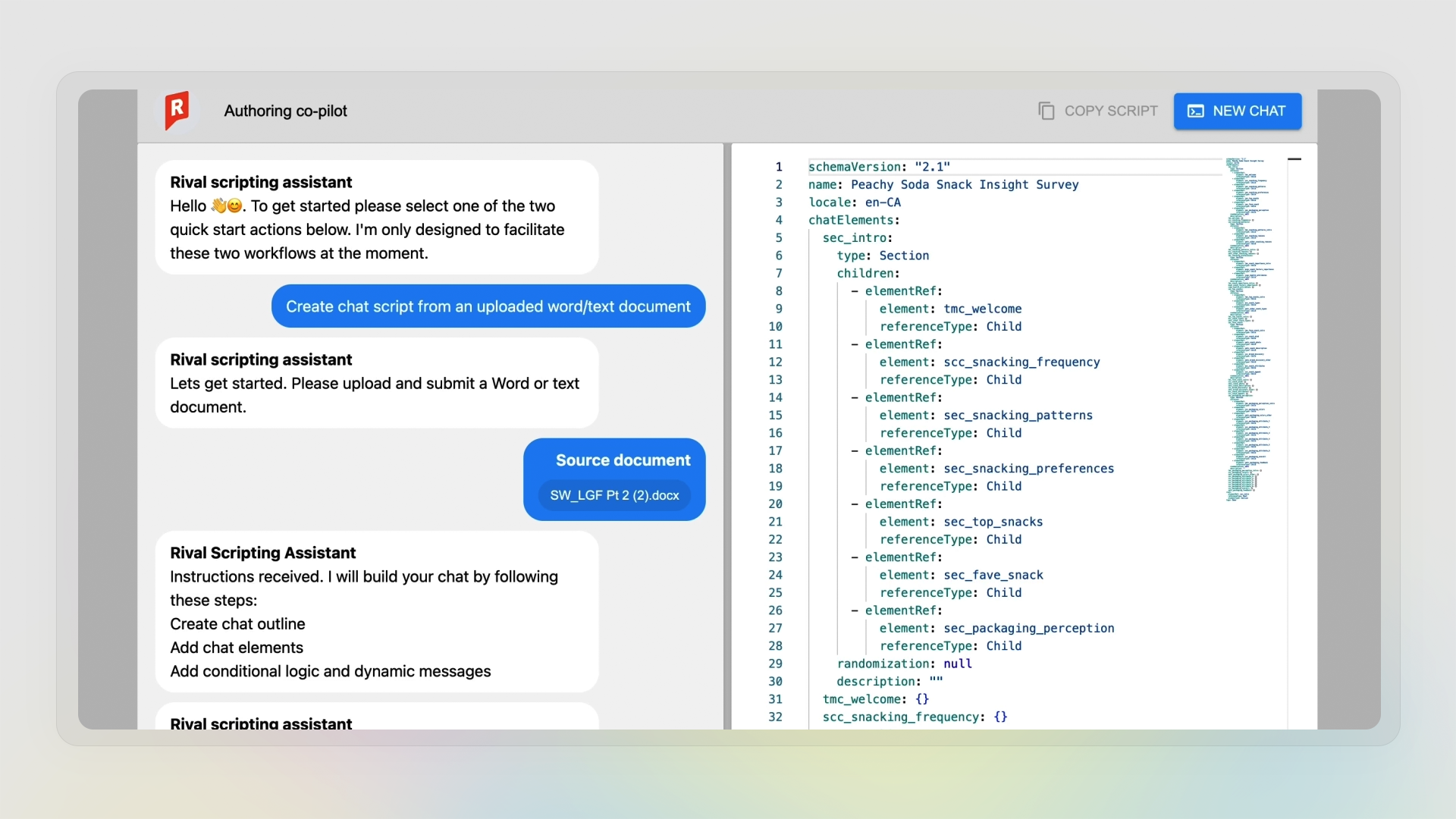This screenshot has height=819, width=1456.
Task: Click 'Add conditional logic and dynamic messages' text
Action: pyautogui.click(x=330, y=671)
